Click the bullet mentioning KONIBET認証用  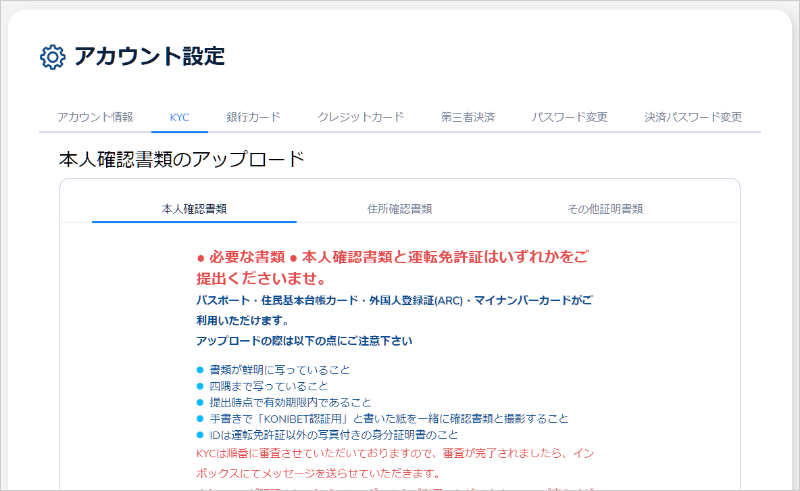[x=388, y=419]
